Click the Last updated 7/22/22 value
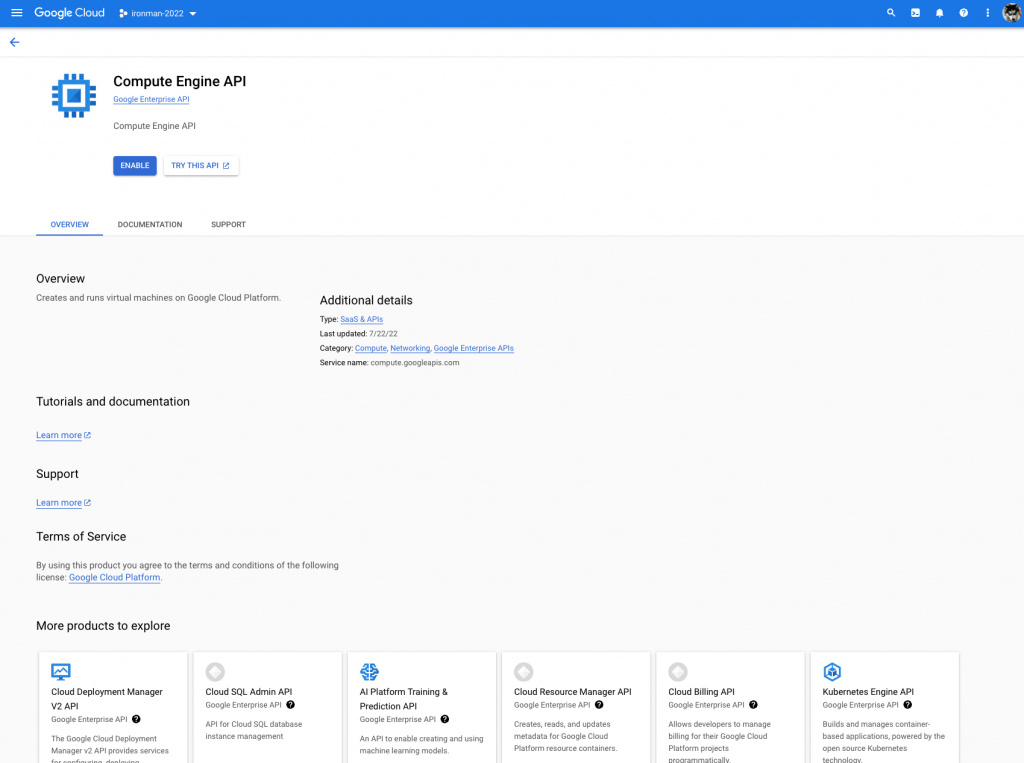1024x763 pixels. coord(383,334)
